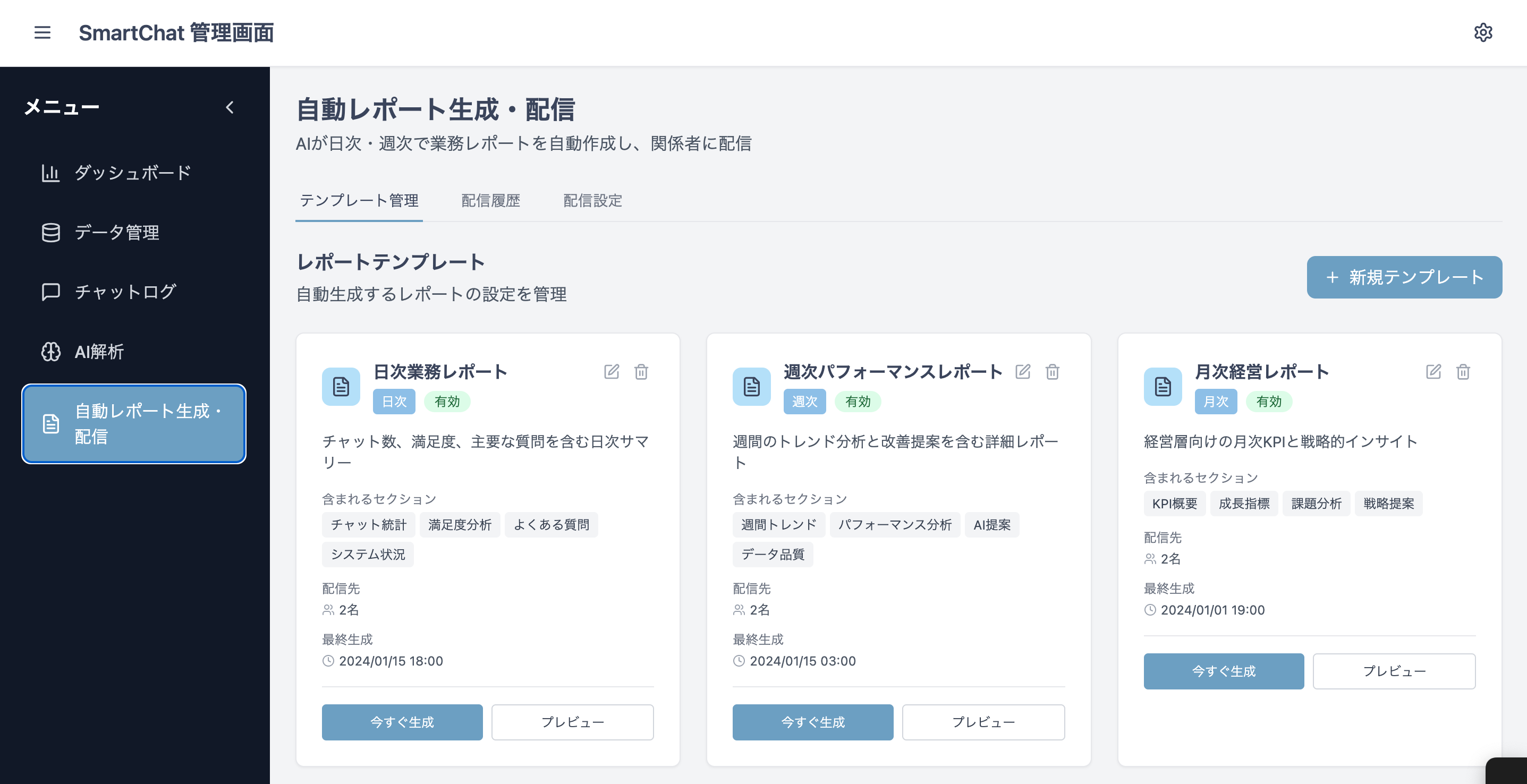1527x784 pixels.
Task: Switch to the 配信履歴 tab
Action: 490,201
